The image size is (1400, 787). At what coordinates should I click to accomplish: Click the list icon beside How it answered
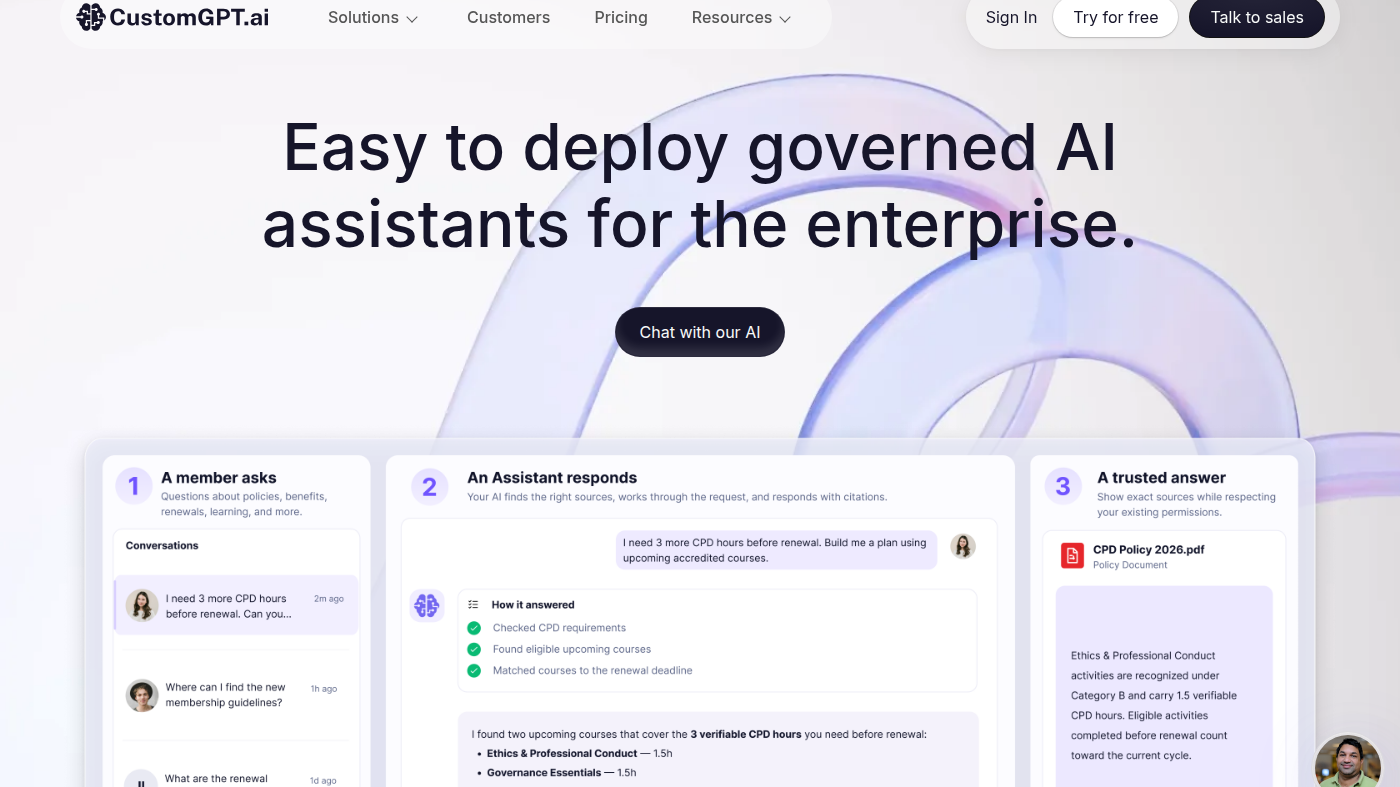click(474, 605)
